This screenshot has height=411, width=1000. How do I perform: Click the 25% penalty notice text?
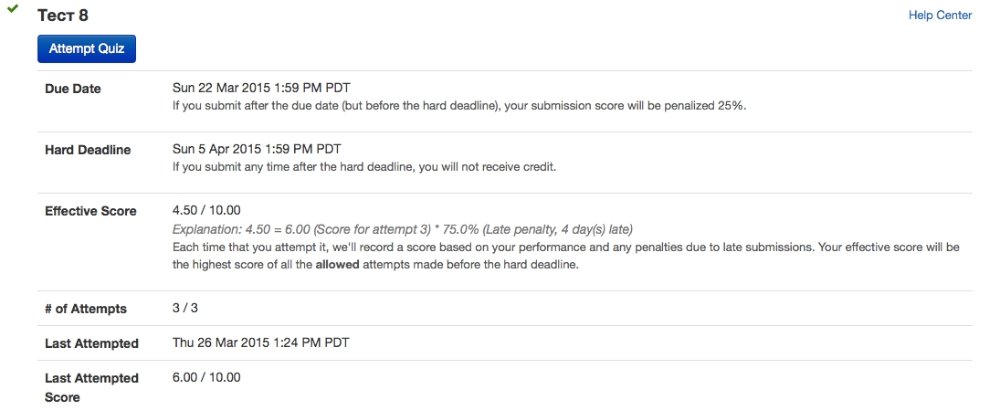coord(459,105)
